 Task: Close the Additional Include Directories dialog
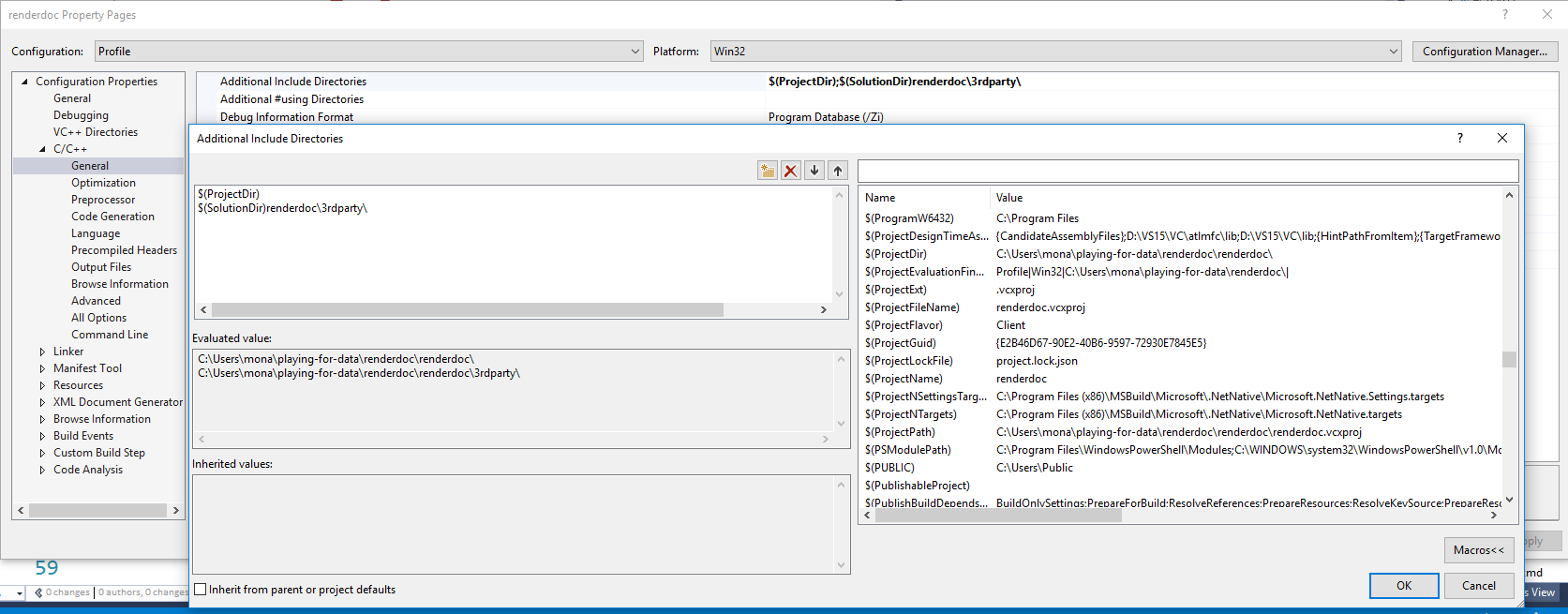click(1502, 138)
